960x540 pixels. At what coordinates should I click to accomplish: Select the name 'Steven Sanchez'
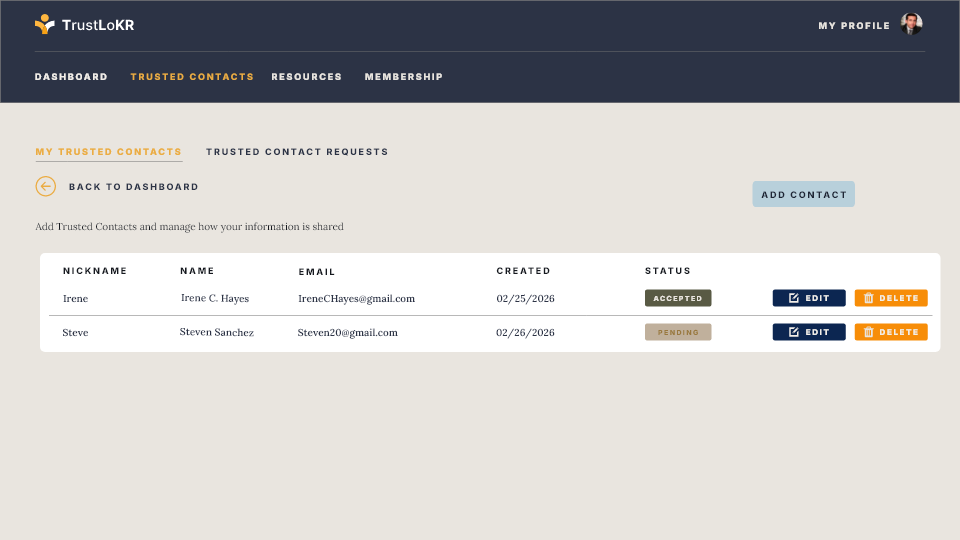click(217, 332)
